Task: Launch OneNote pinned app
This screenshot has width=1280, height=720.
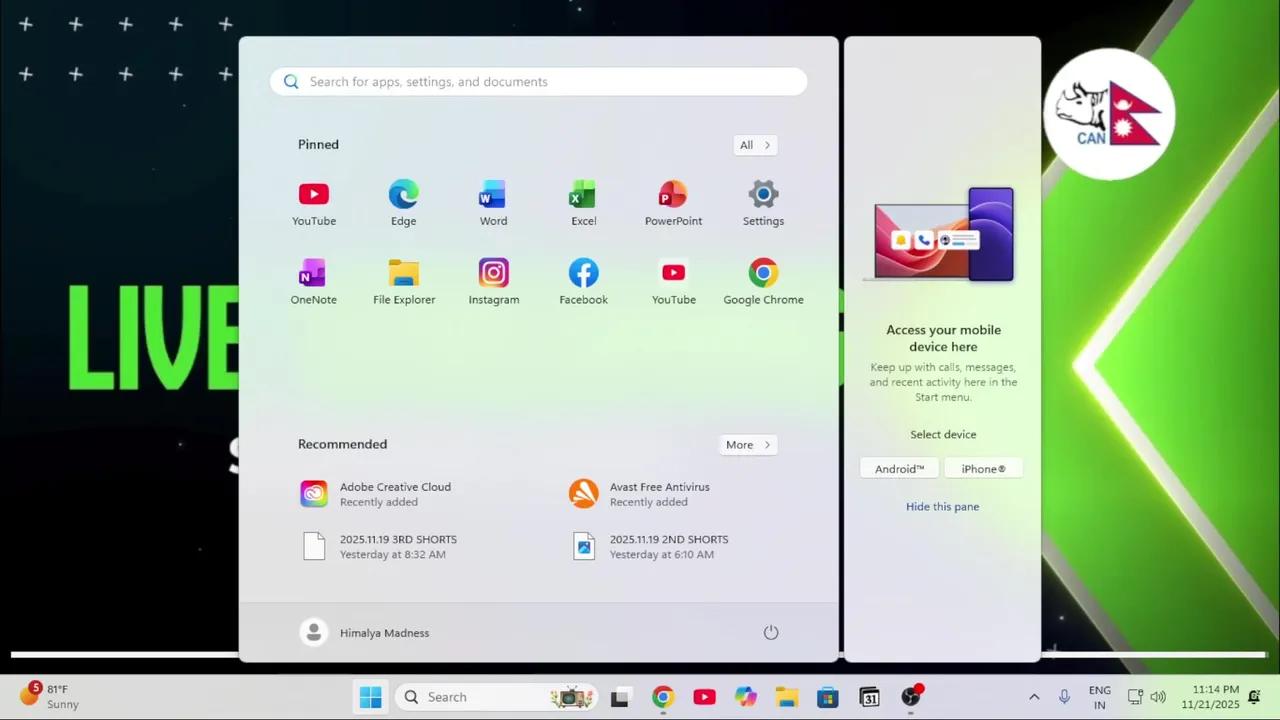Action: tap(314, 283)
